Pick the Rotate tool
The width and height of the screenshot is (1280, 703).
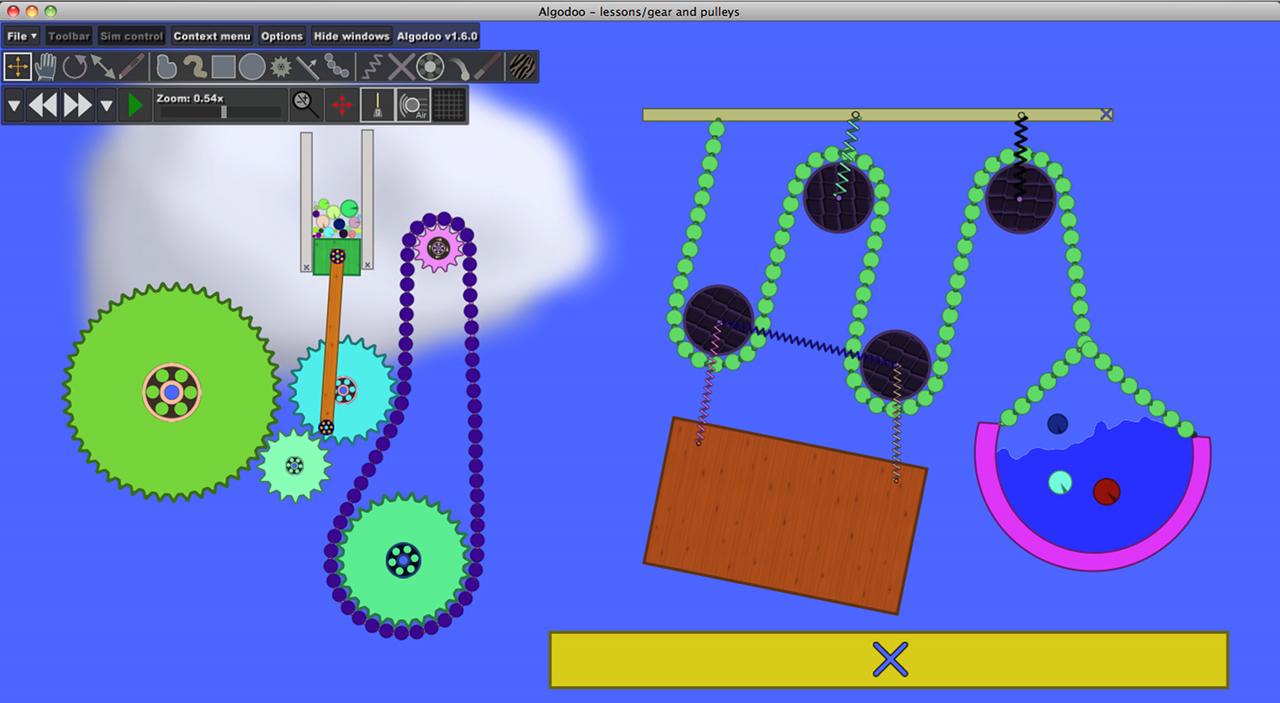pyautogui.click(x=75, y=67)
